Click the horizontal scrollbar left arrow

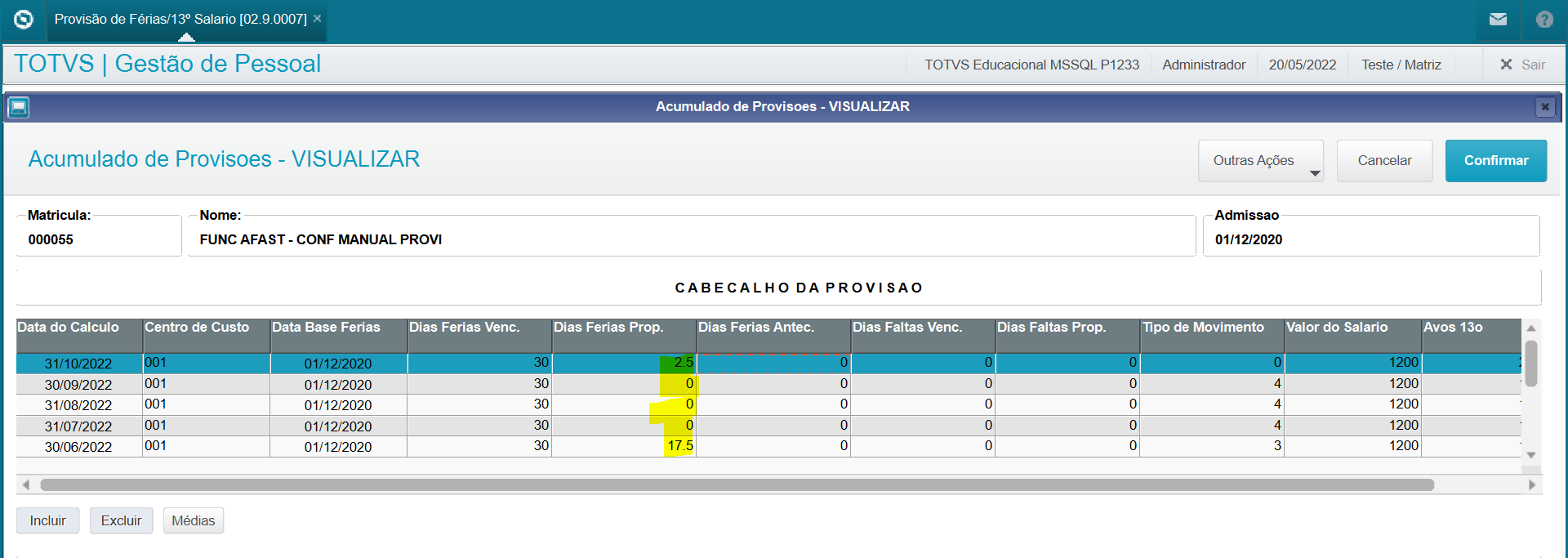26,485
